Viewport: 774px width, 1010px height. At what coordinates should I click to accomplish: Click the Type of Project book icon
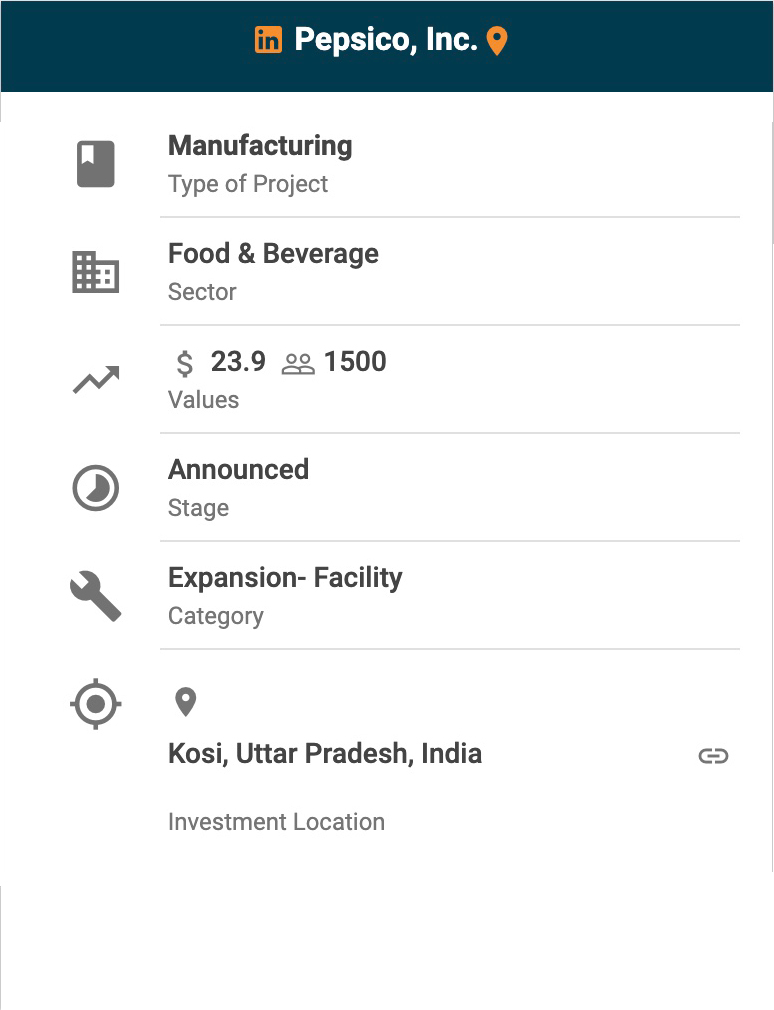click(96, 164)
